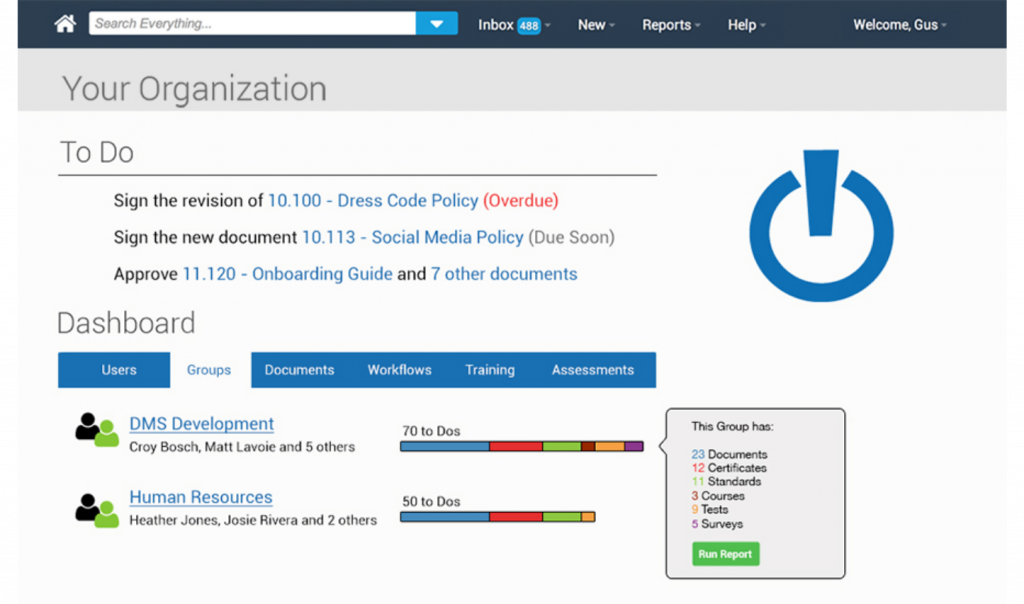Select the Workflows tab
The height and width of the screenshot is (604, 1024).
399,370
